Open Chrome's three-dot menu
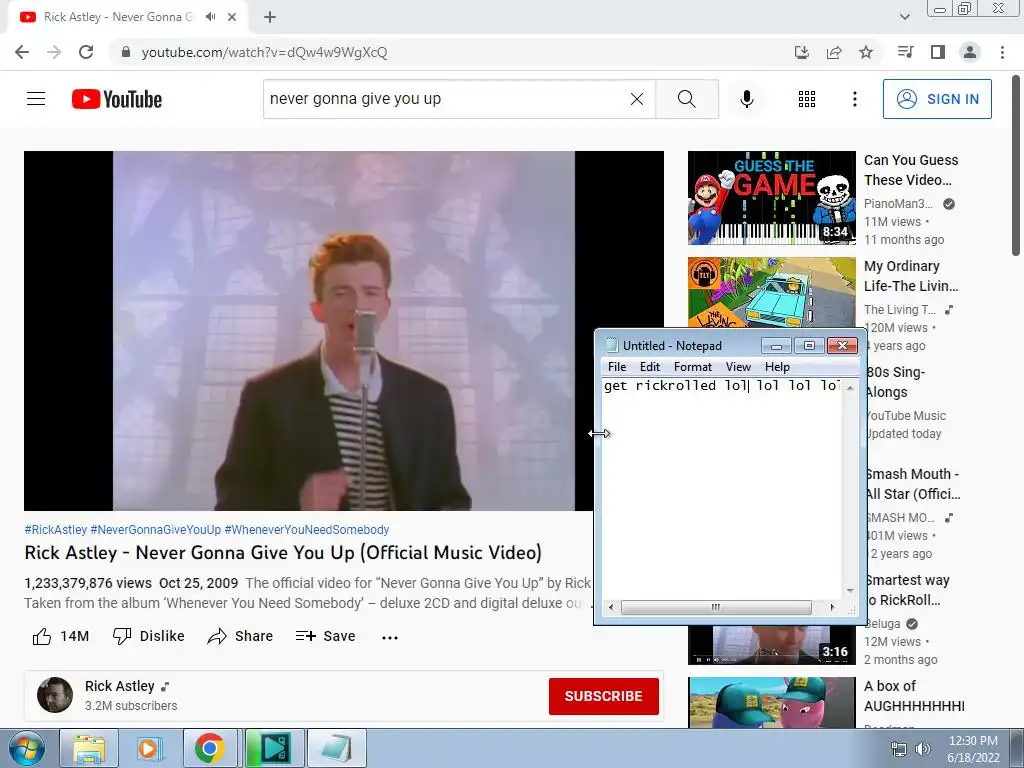The image size is (1024, 768). (1002, 52)
